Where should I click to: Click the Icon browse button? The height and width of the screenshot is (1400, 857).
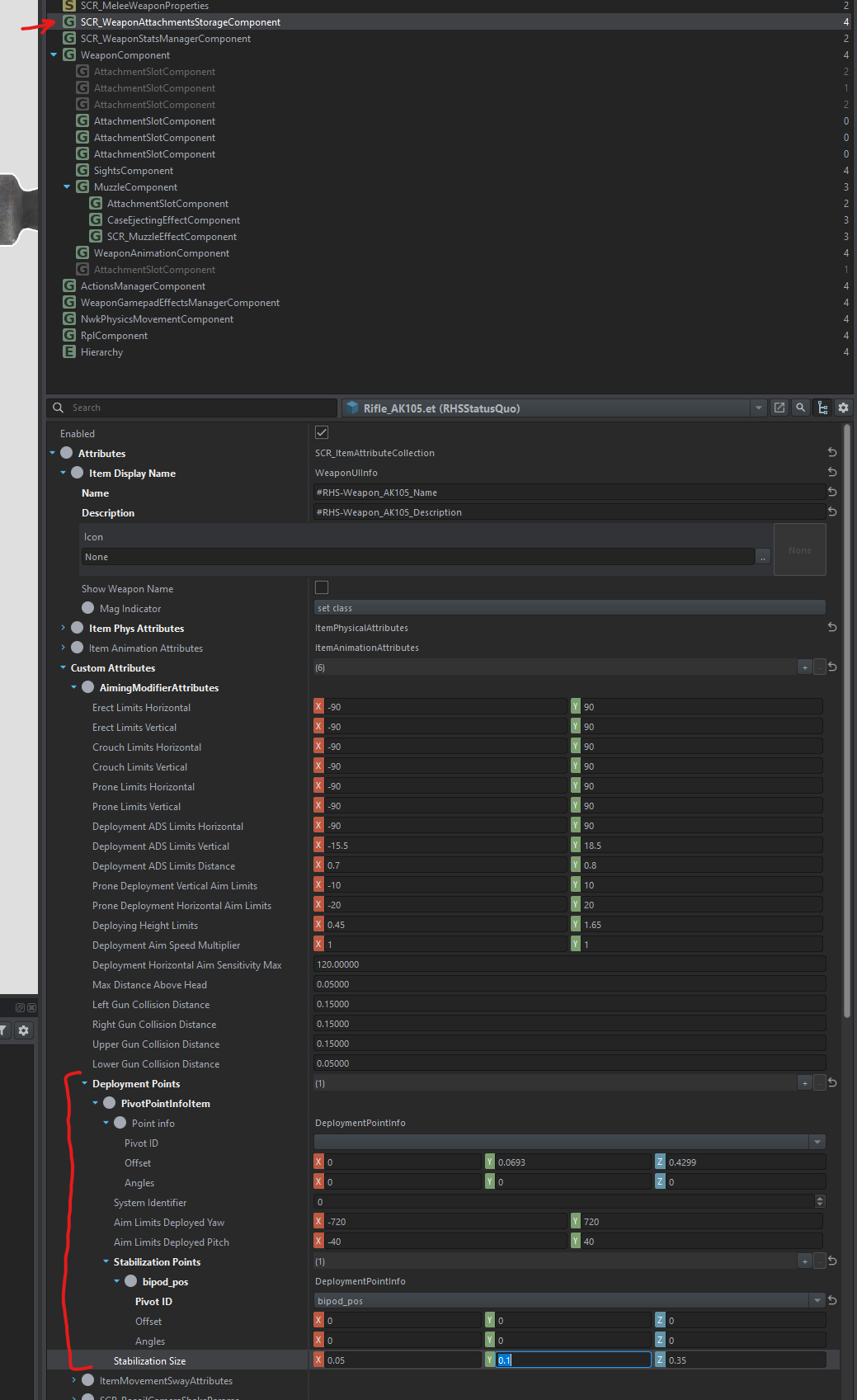(x=763, y=558)
